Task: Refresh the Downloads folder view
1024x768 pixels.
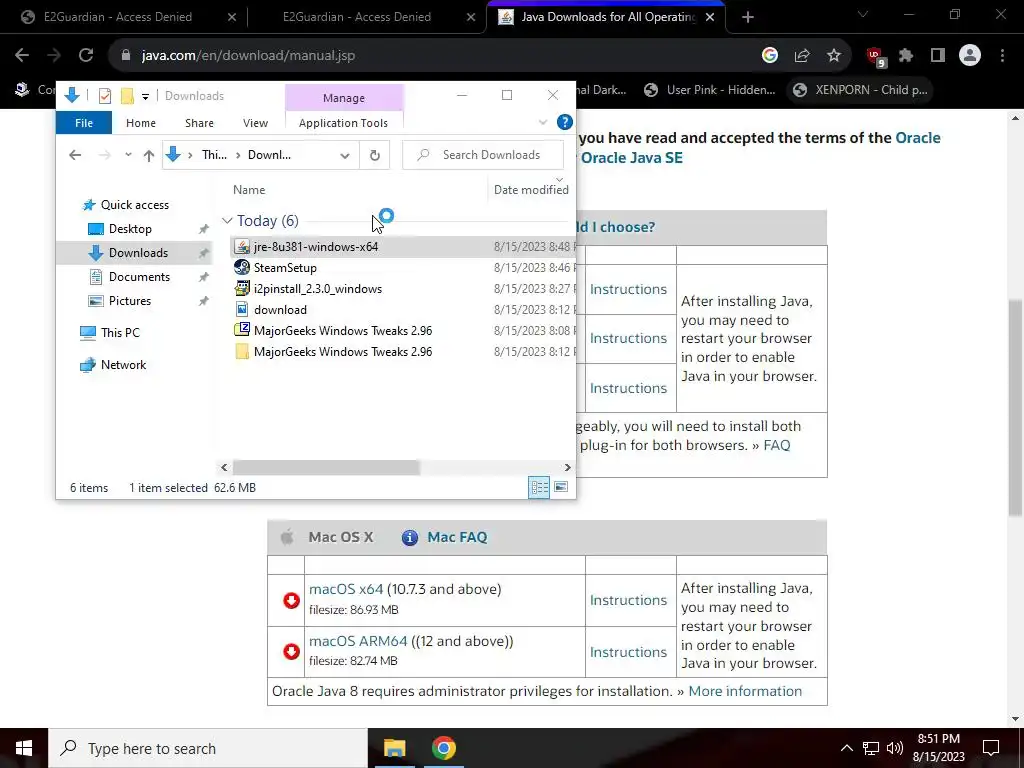Action: tap(374, 155)
